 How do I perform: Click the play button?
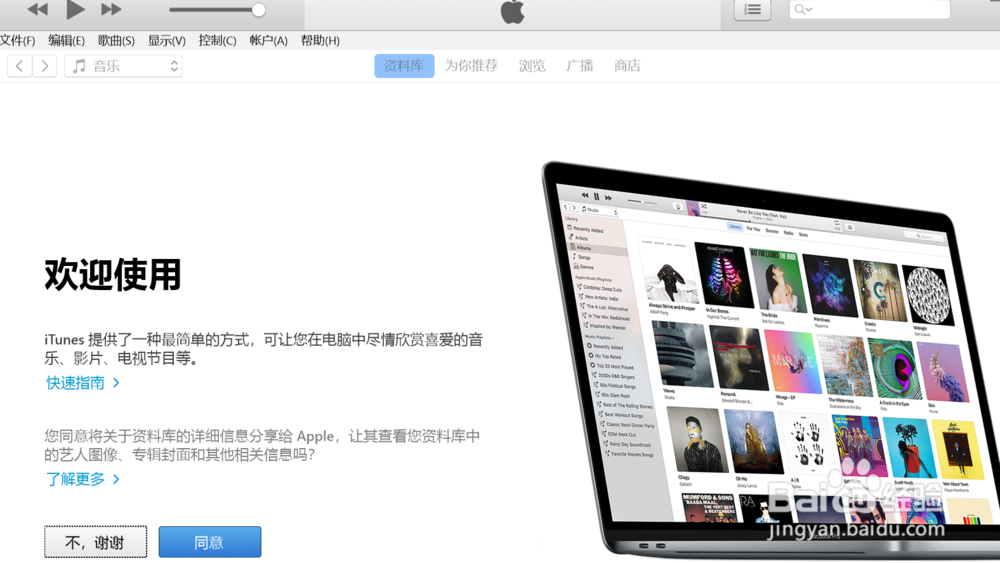pos(75,9)
